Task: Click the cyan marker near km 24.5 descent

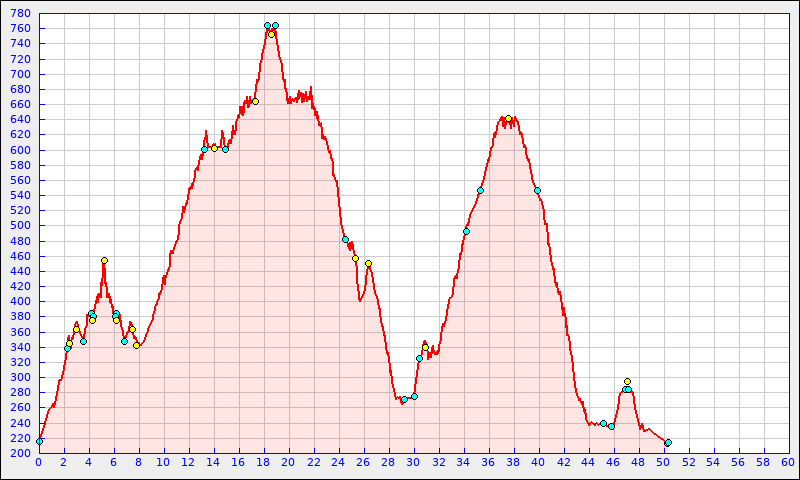Action: (x=345, y=239)
